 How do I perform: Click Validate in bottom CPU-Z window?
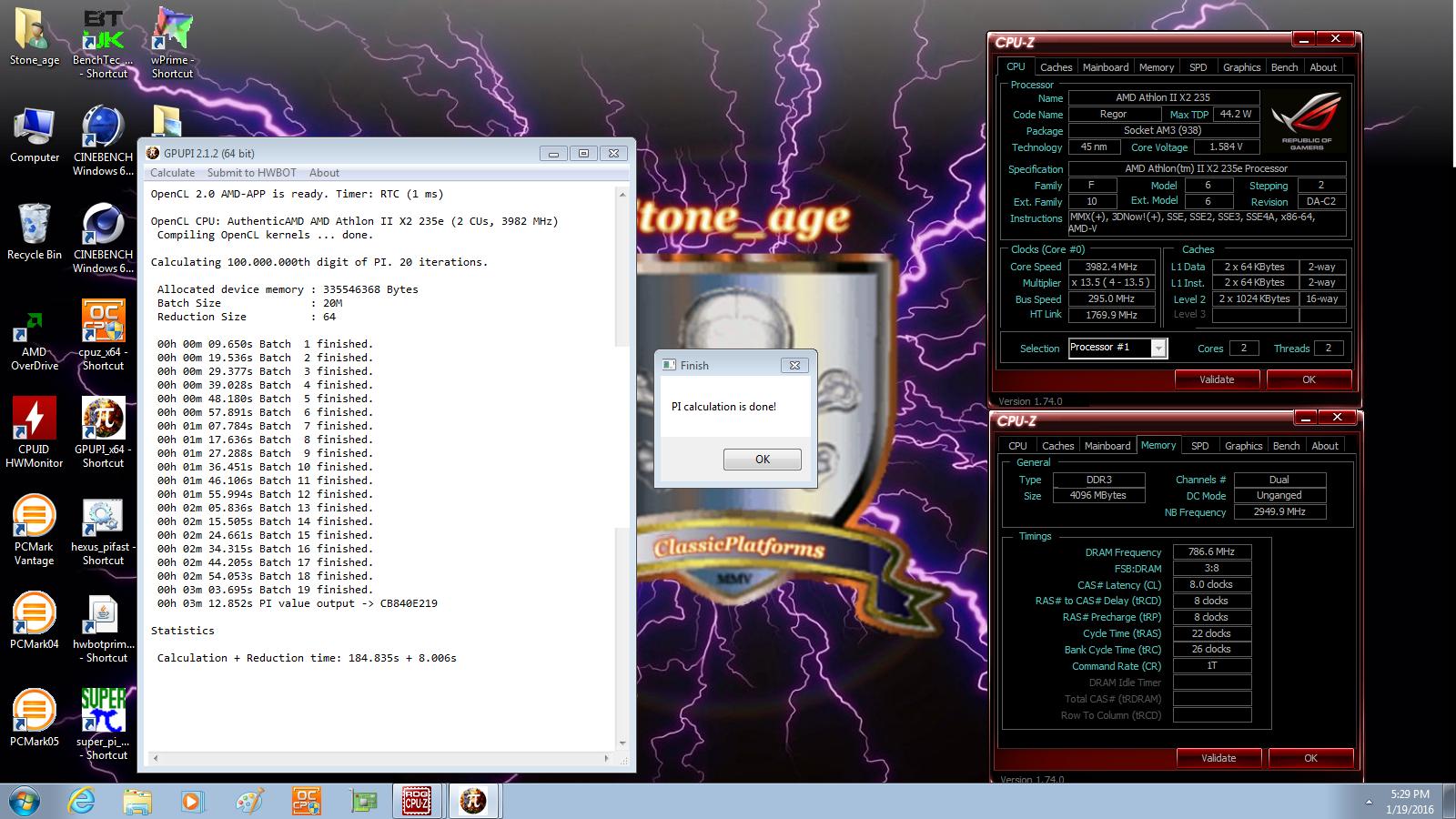pyautogui.click(x=1219, y=758)
